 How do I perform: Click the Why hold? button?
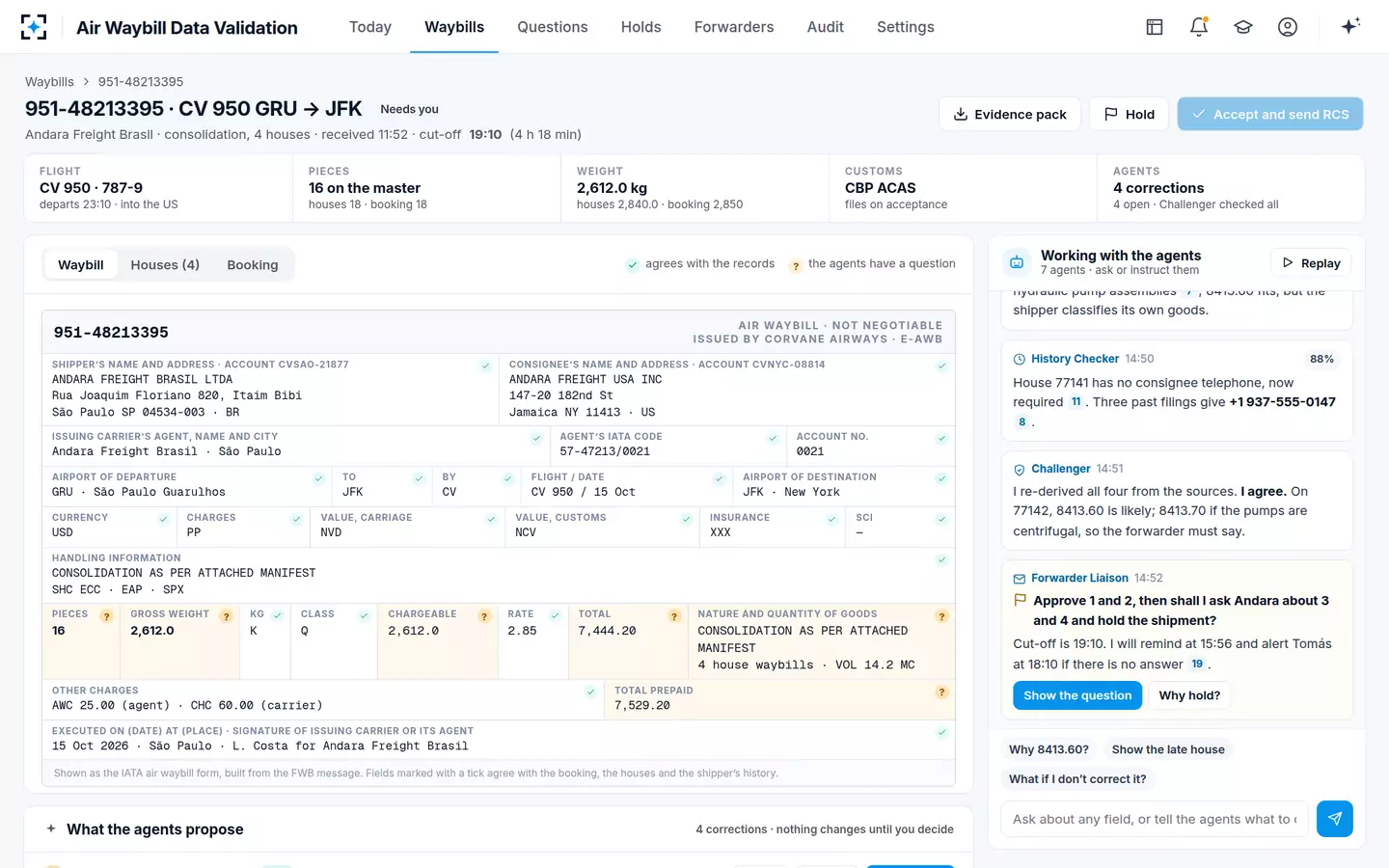tap(1189, 695)
